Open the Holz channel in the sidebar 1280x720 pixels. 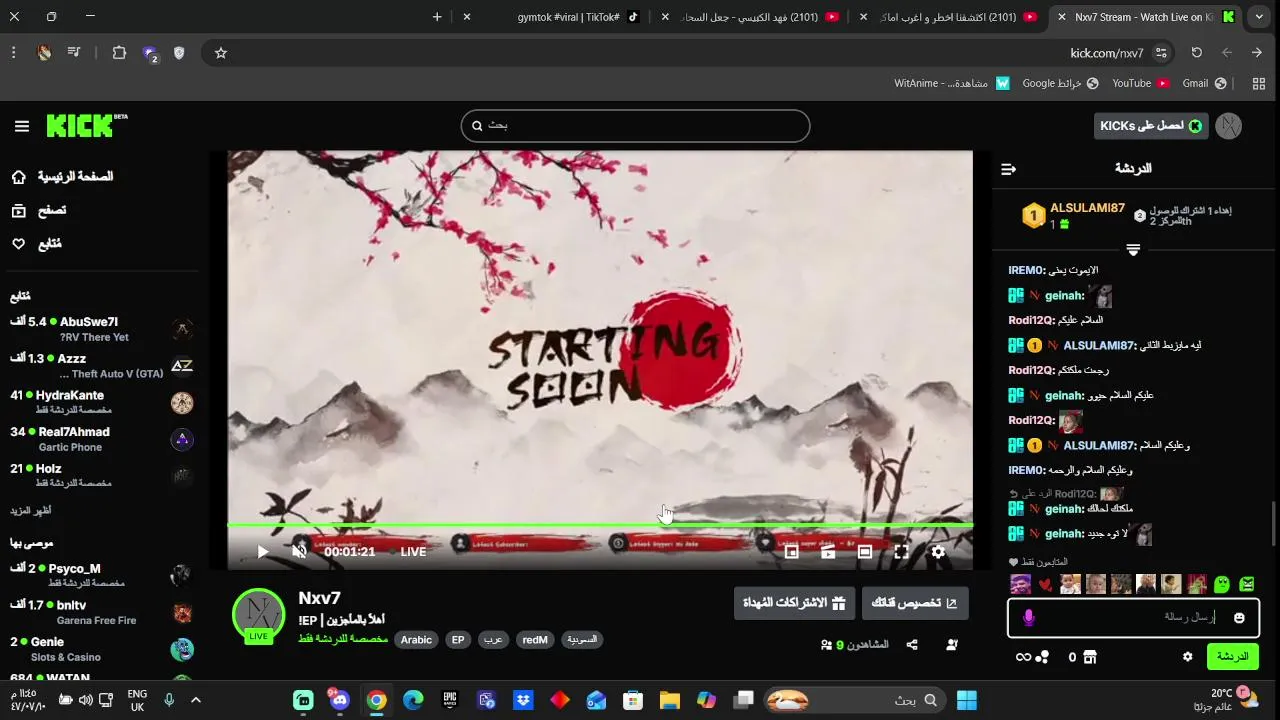click(100, 476)
